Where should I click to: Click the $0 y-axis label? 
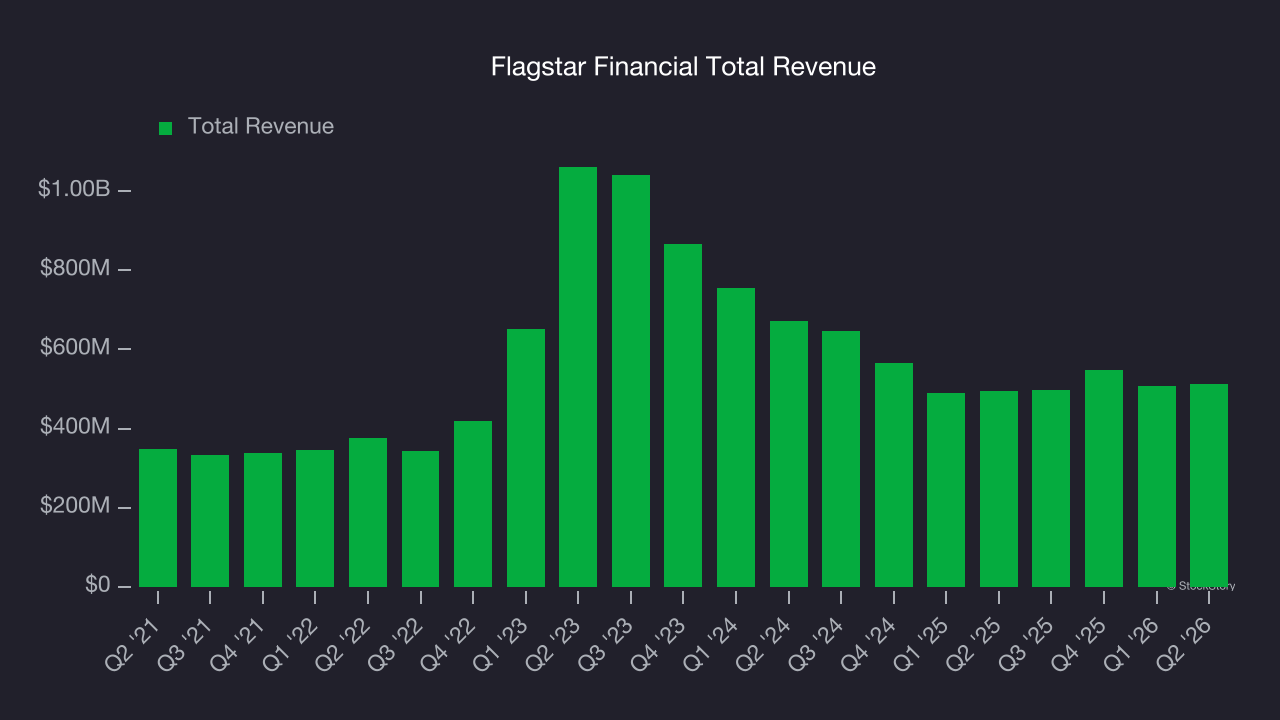96,586
